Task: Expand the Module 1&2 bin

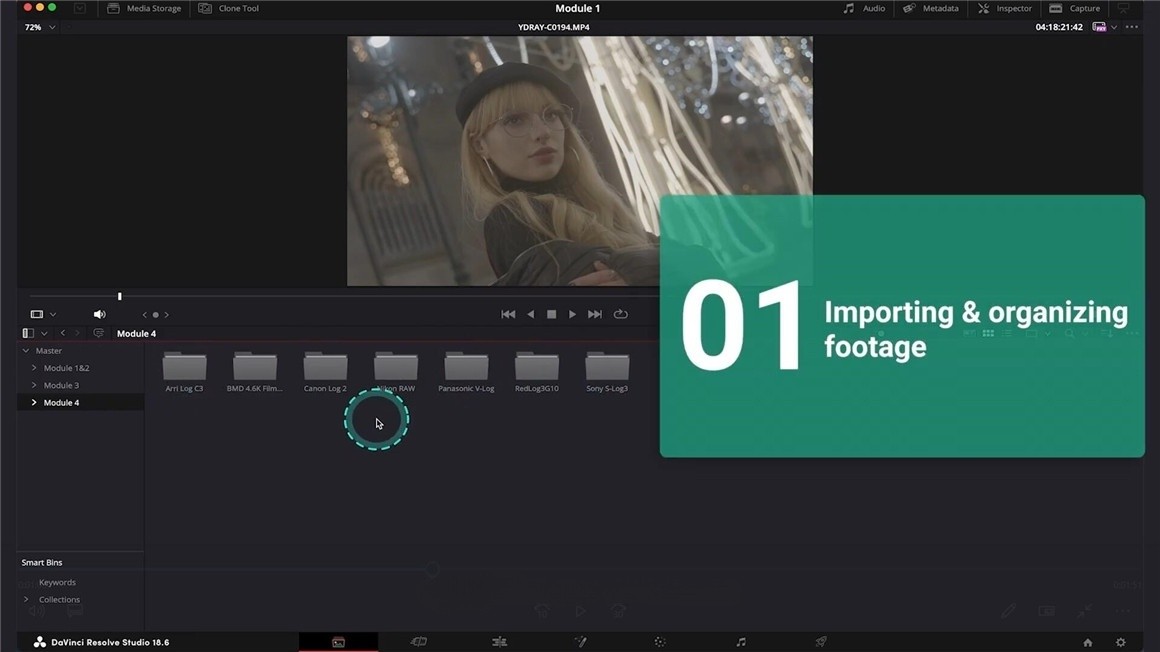Action: coord(34,368)
